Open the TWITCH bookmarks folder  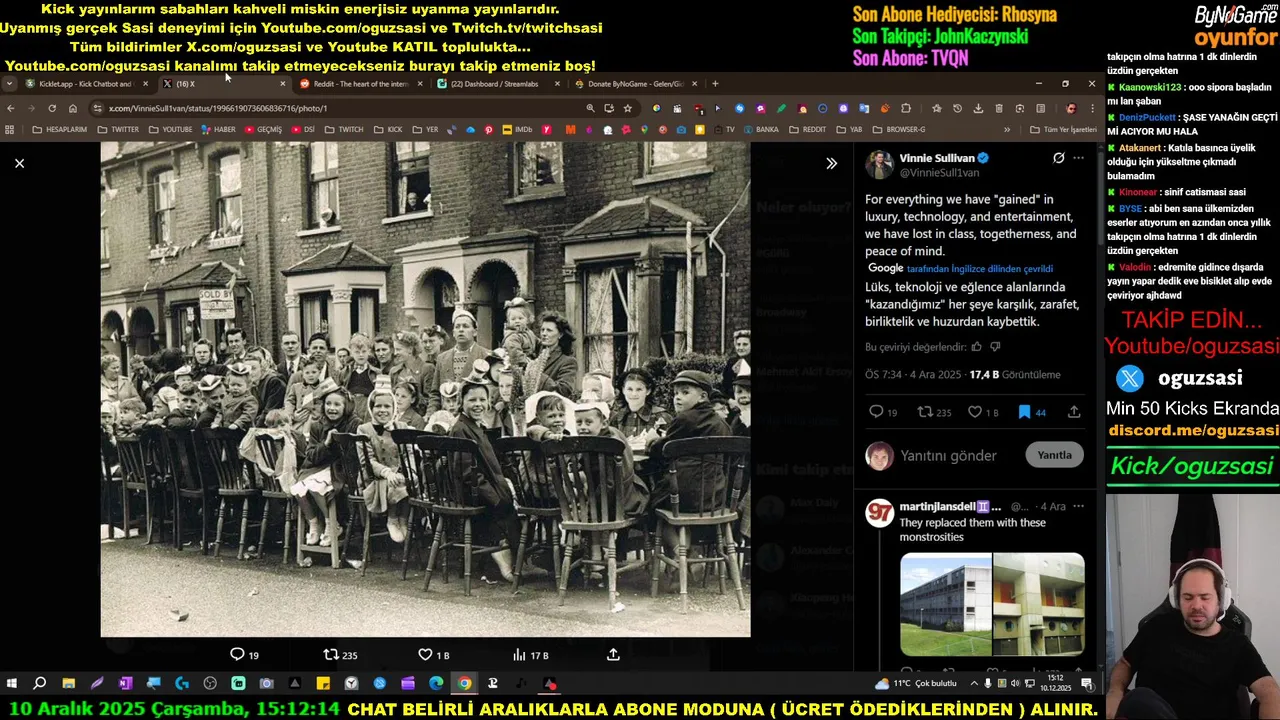tap(344, 130)
